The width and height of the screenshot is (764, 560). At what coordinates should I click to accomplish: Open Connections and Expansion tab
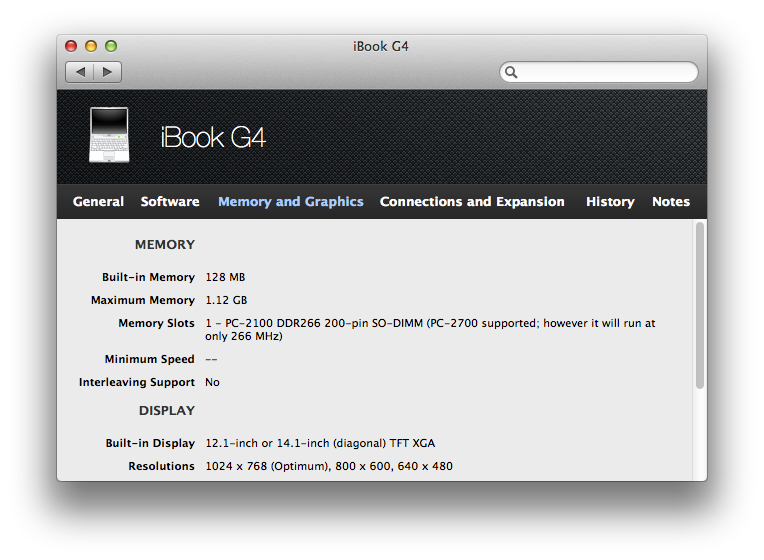(x=472, y=202)
